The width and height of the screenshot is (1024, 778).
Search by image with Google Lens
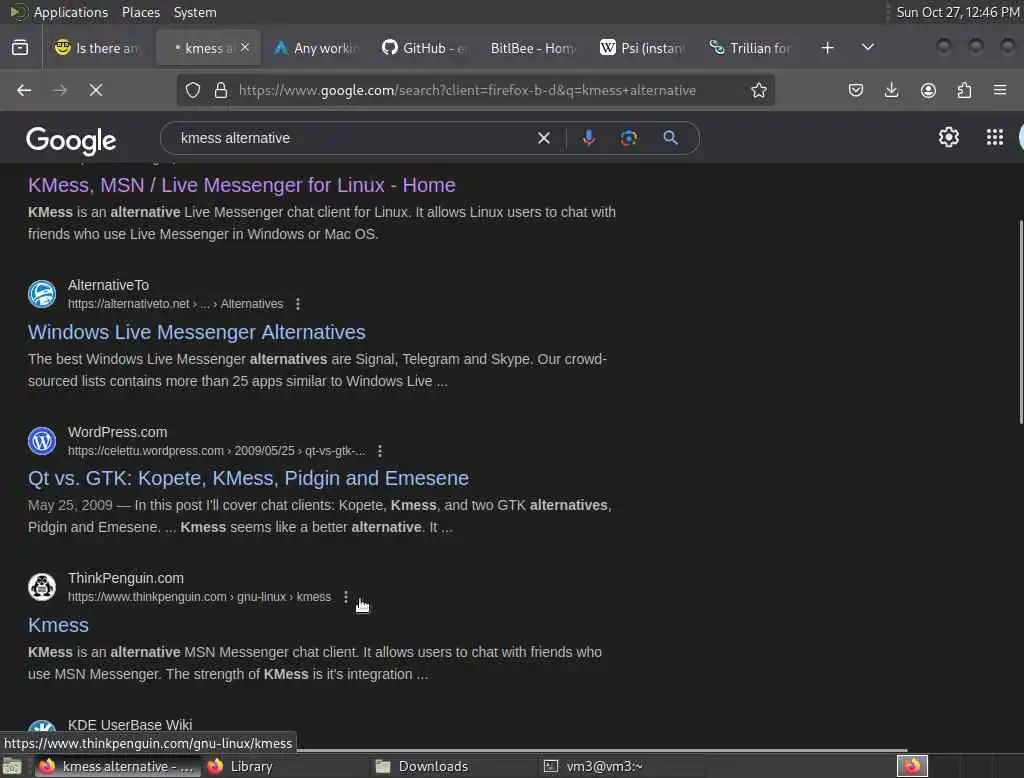coord(628,138)
